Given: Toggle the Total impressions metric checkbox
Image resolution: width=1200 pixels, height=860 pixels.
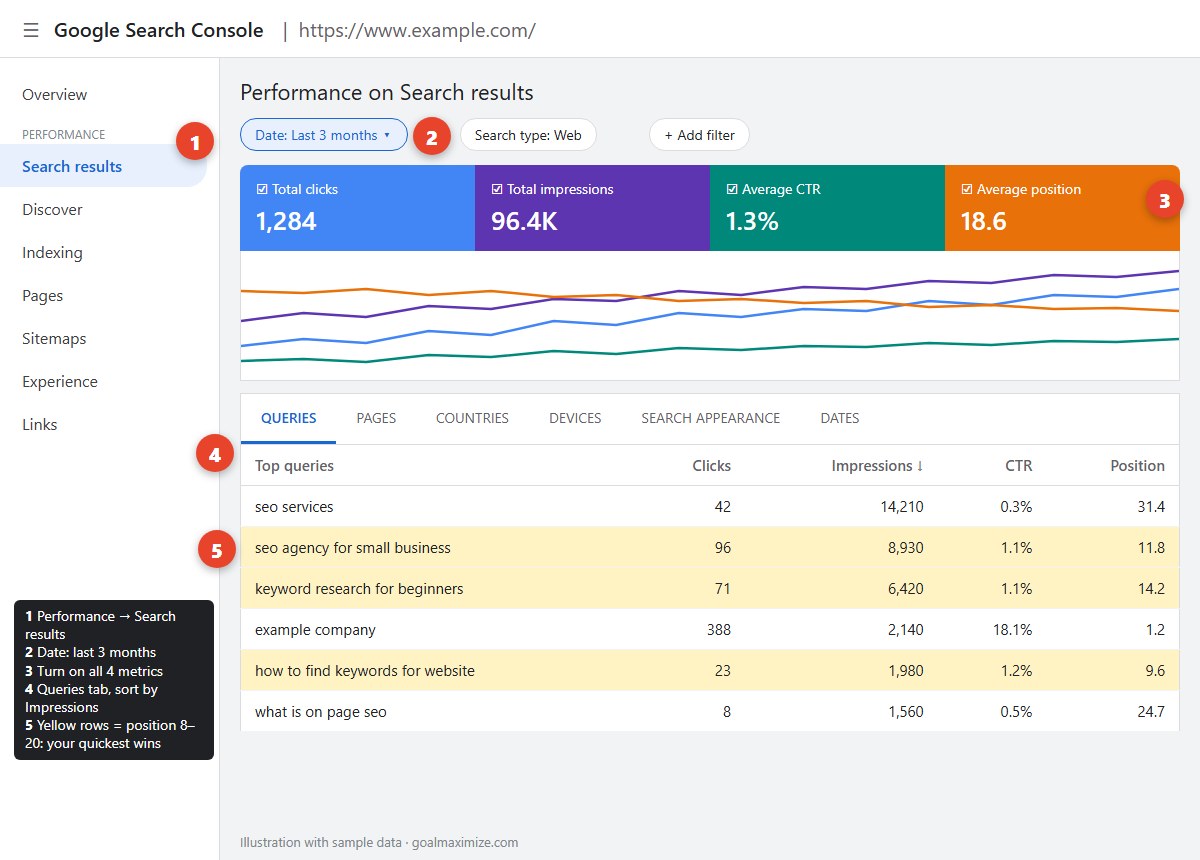Looking at the screenshot, I should [x=497, y=189].
